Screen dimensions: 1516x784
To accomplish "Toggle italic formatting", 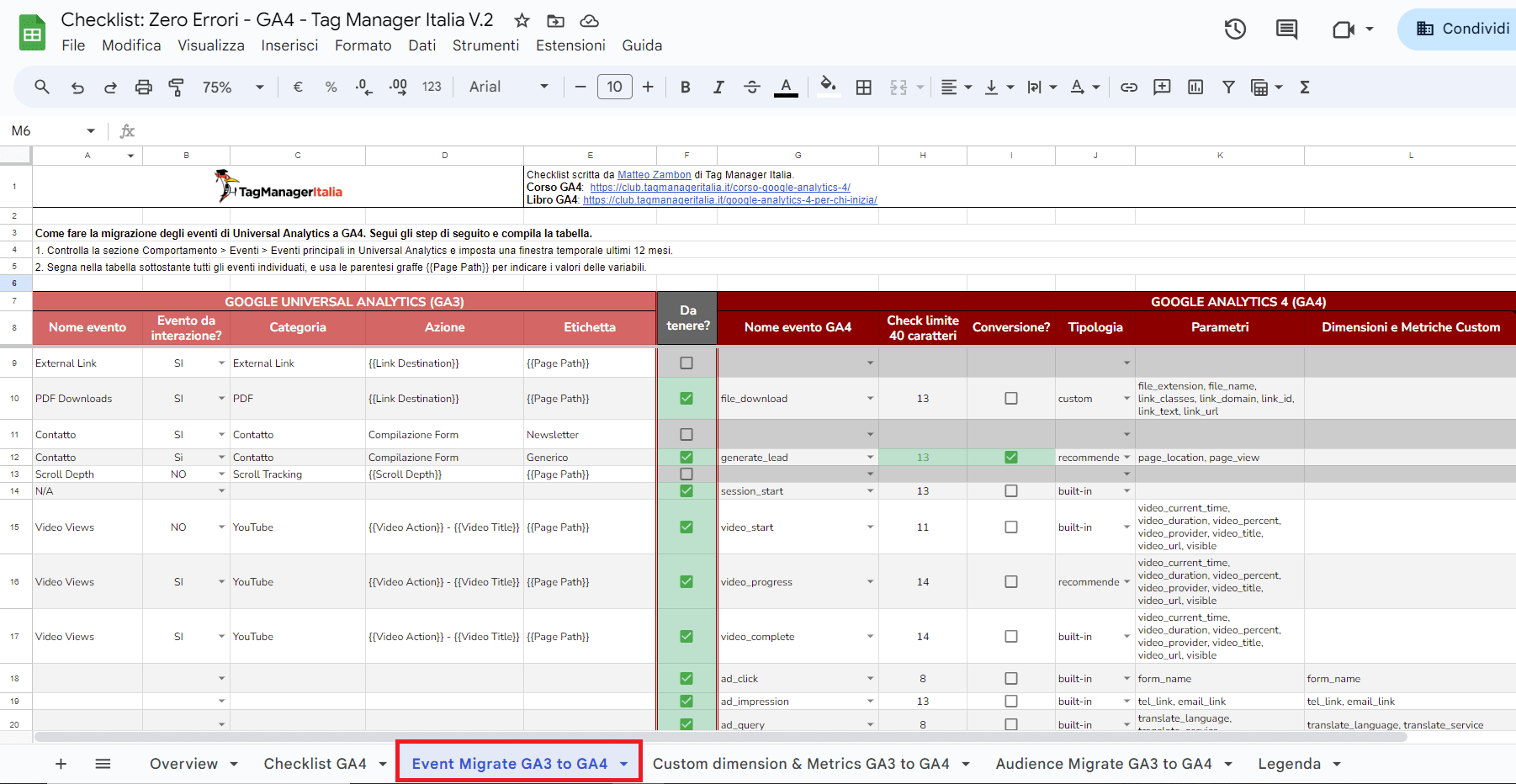I will (718, 87).
